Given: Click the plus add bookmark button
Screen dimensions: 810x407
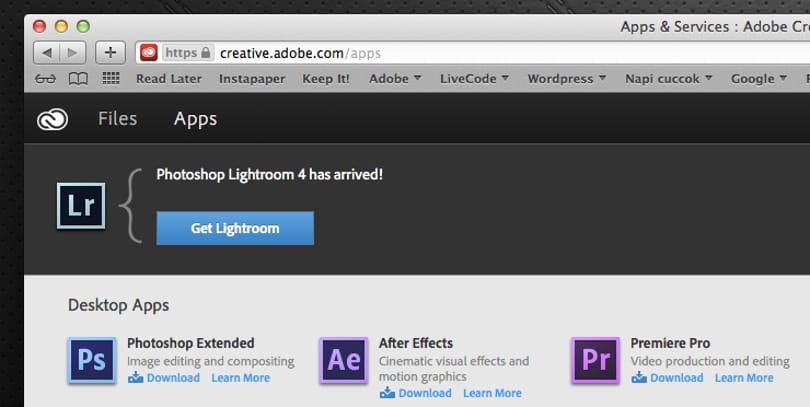Looking at the screenshot, I should click(x=110, y=53).
